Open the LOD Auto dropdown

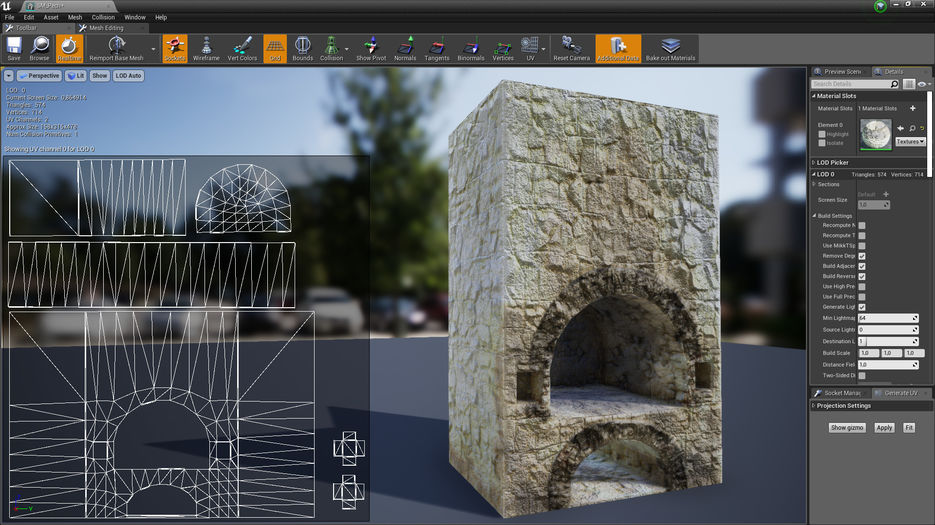(128, 76)
